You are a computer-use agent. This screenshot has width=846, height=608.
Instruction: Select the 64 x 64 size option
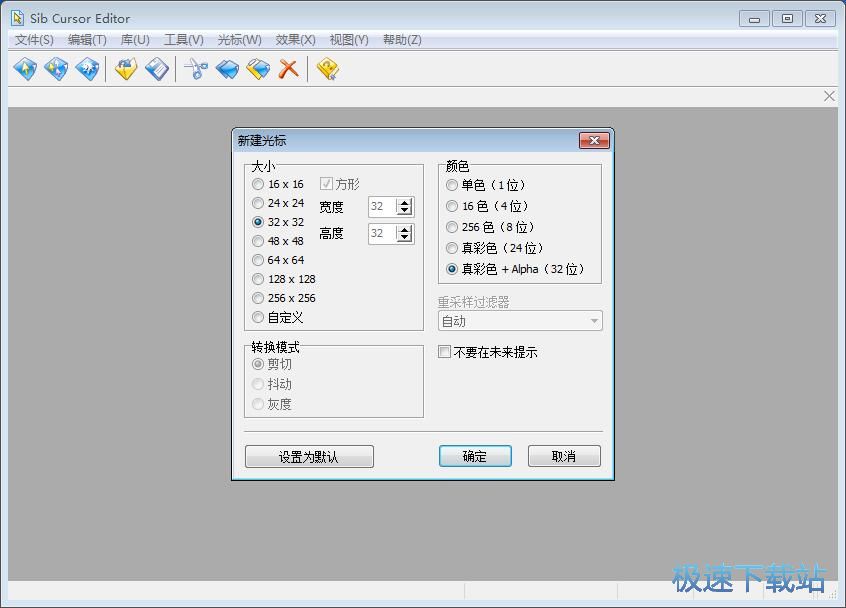click(258, 260)
